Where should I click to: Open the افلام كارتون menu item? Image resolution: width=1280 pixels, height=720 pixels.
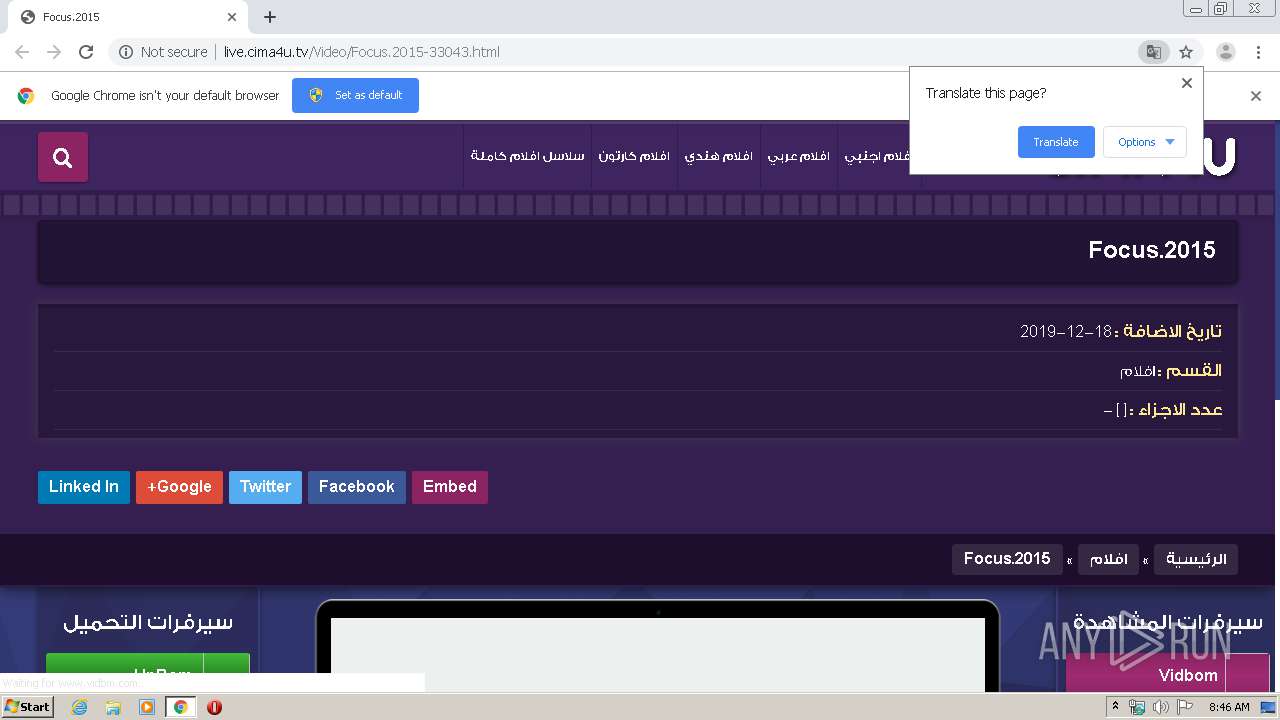click(x=634, y=156)
